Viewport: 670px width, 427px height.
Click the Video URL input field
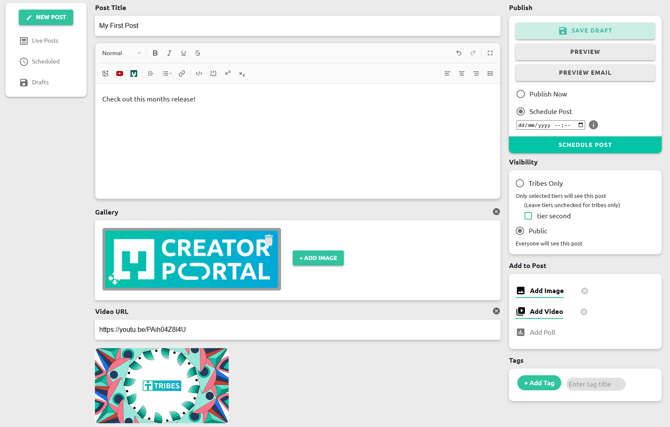click(297, 330)
